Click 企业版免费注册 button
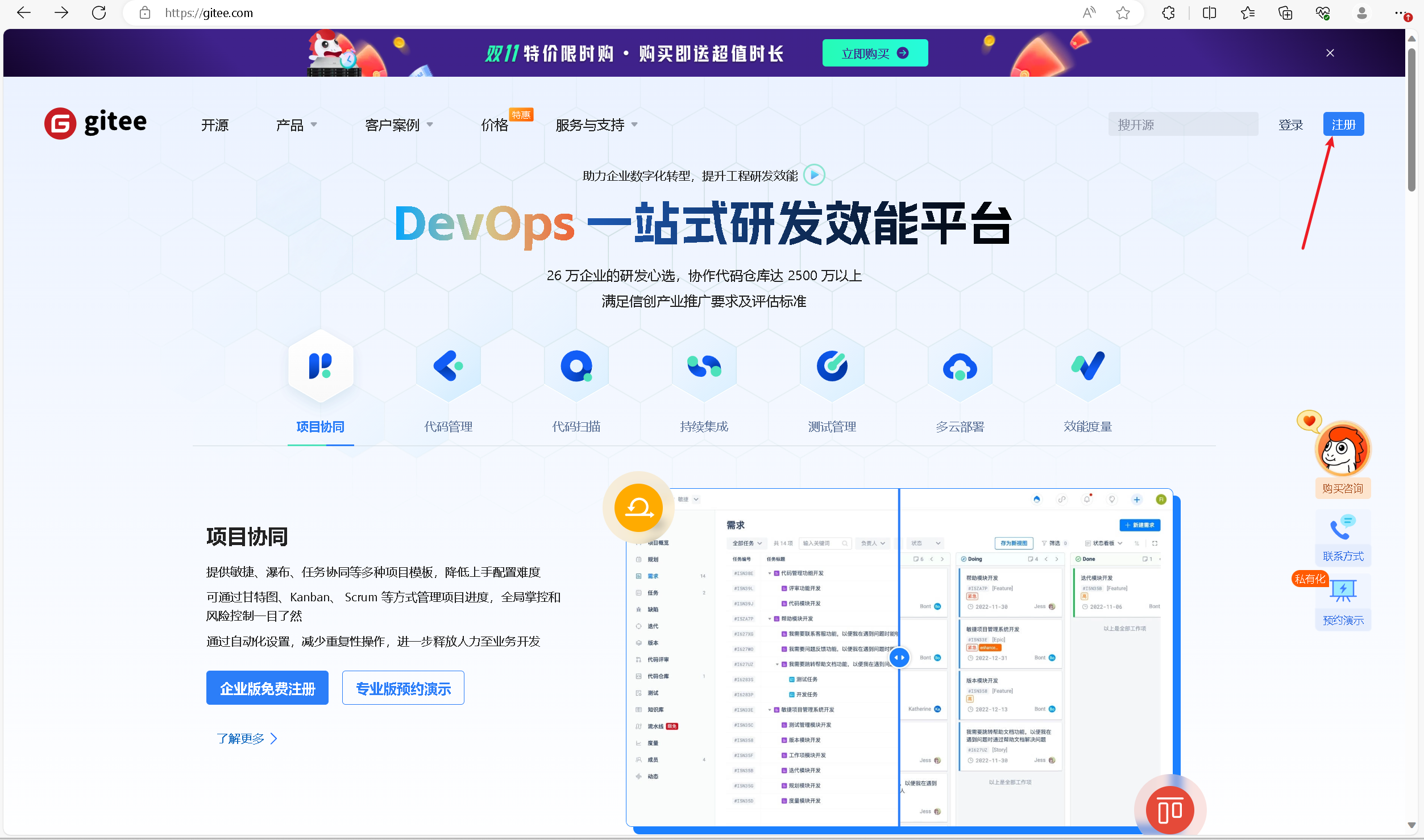 (x=267, y=688)
